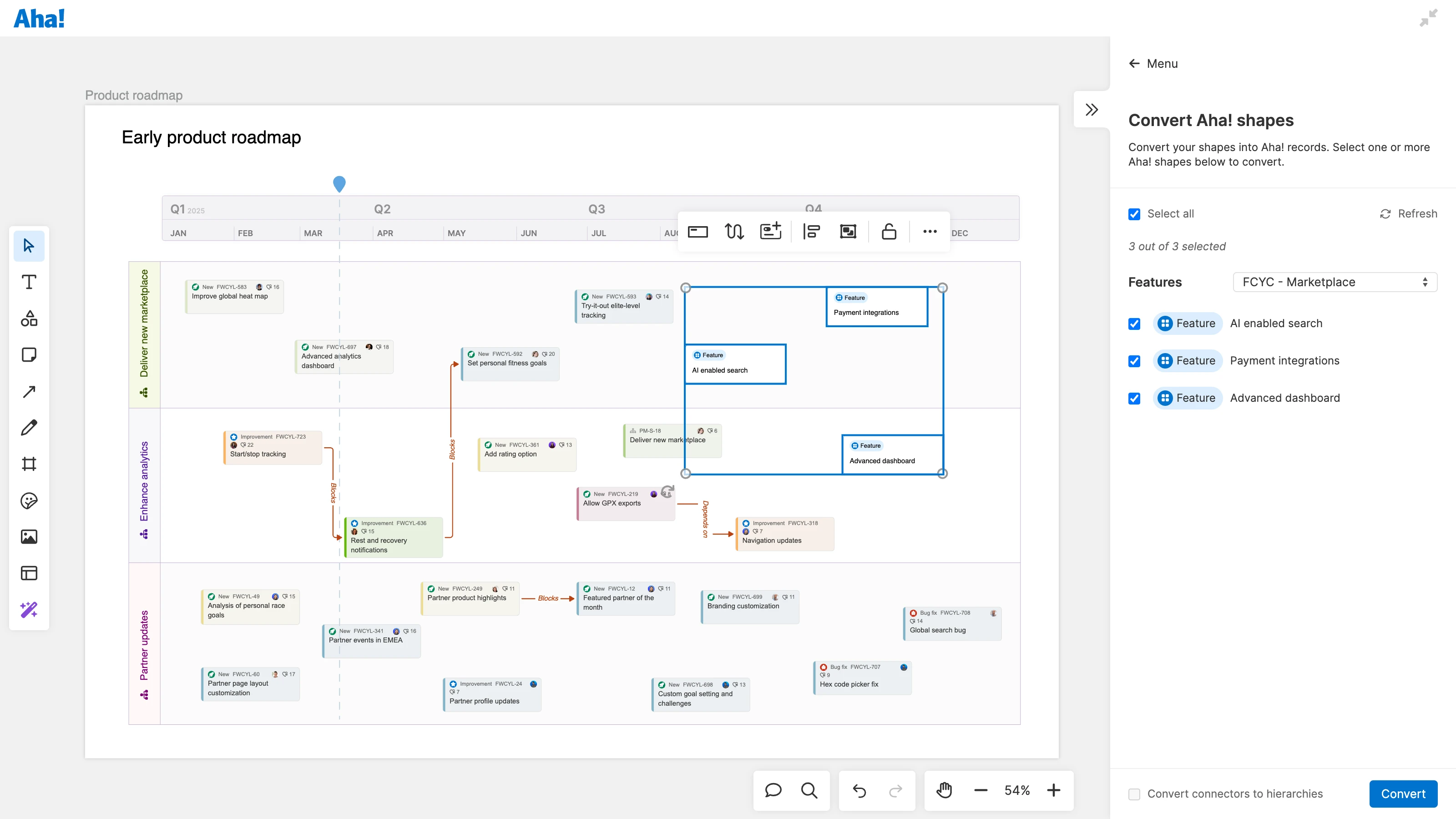Click the unlock icon in floating toolbar

[889, 232]
